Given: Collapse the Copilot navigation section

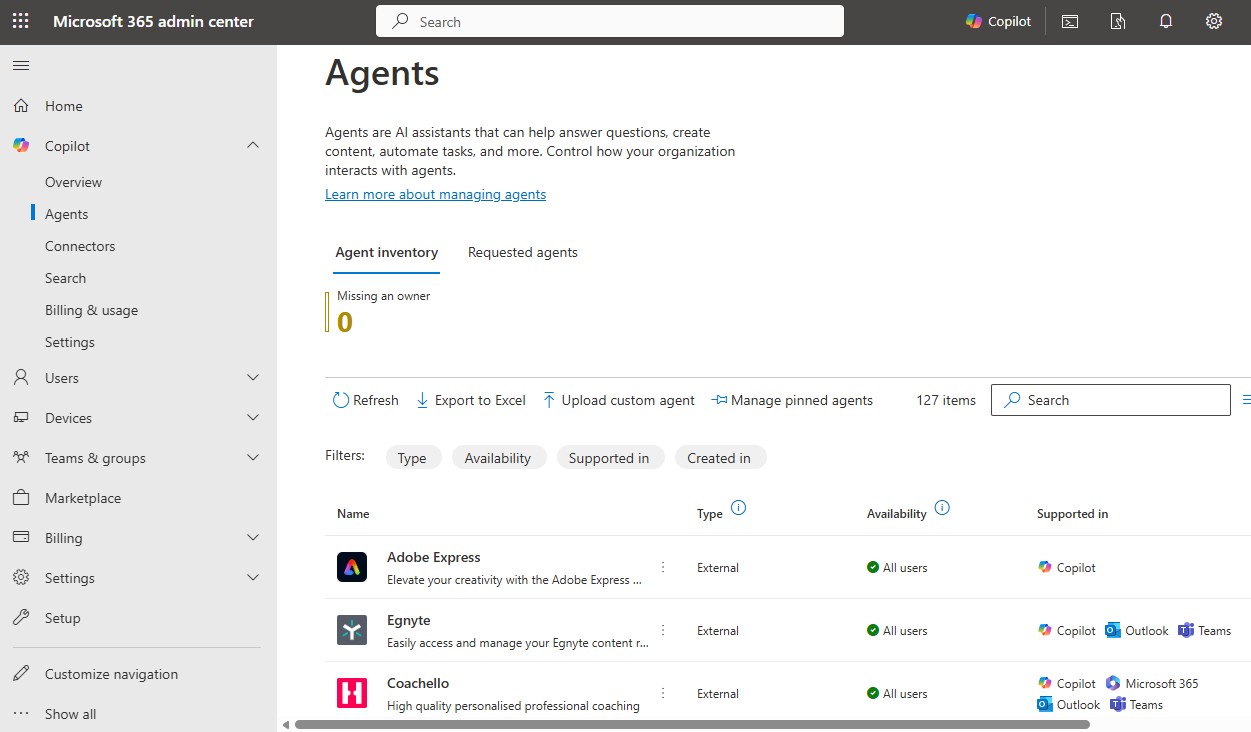Looking at the screenshot, I should click(x=252, y=145).
